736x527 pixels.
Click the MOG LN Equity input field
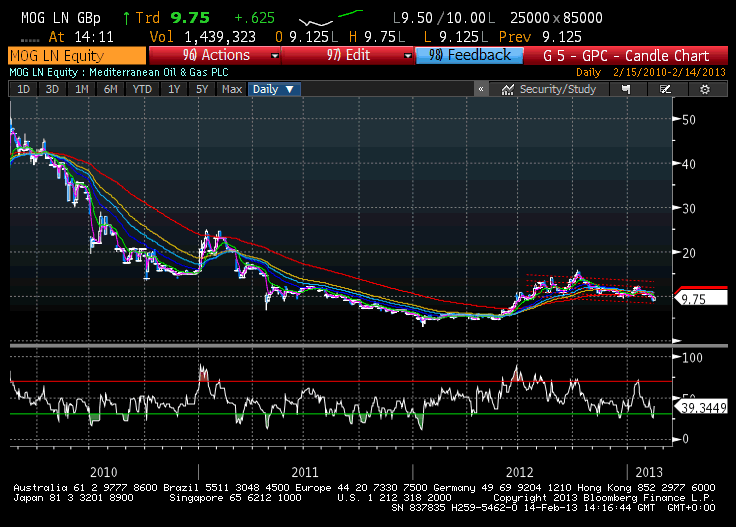point(77,56)
